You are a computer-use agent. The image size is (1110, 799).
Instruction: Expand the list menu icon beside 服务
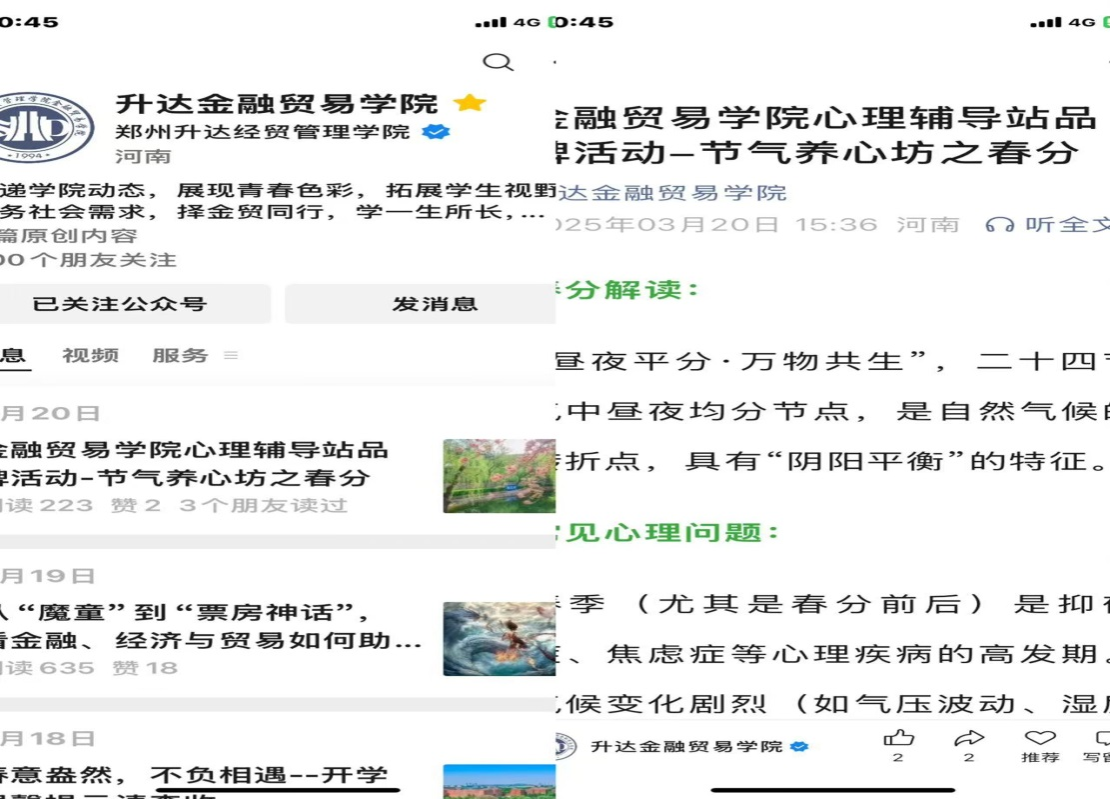231,355
